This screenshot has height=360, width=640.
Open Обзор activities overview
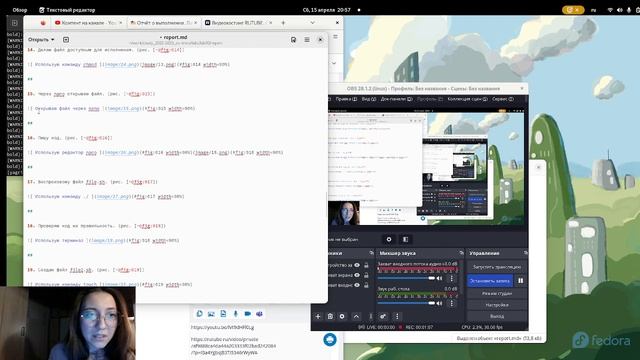(x=20, y=10)
